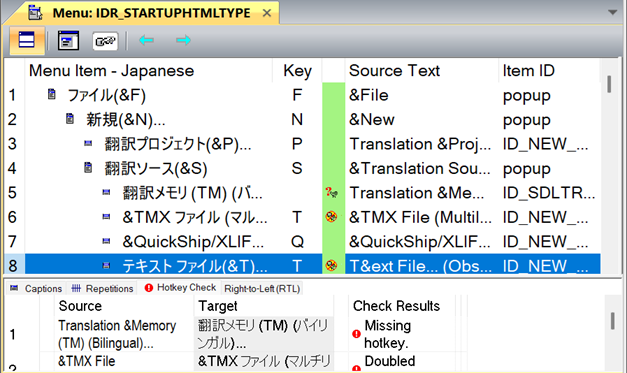Click the ID_SDLTR... item ID cell
Screen dimensions: 627x373
tap(549, 193)
